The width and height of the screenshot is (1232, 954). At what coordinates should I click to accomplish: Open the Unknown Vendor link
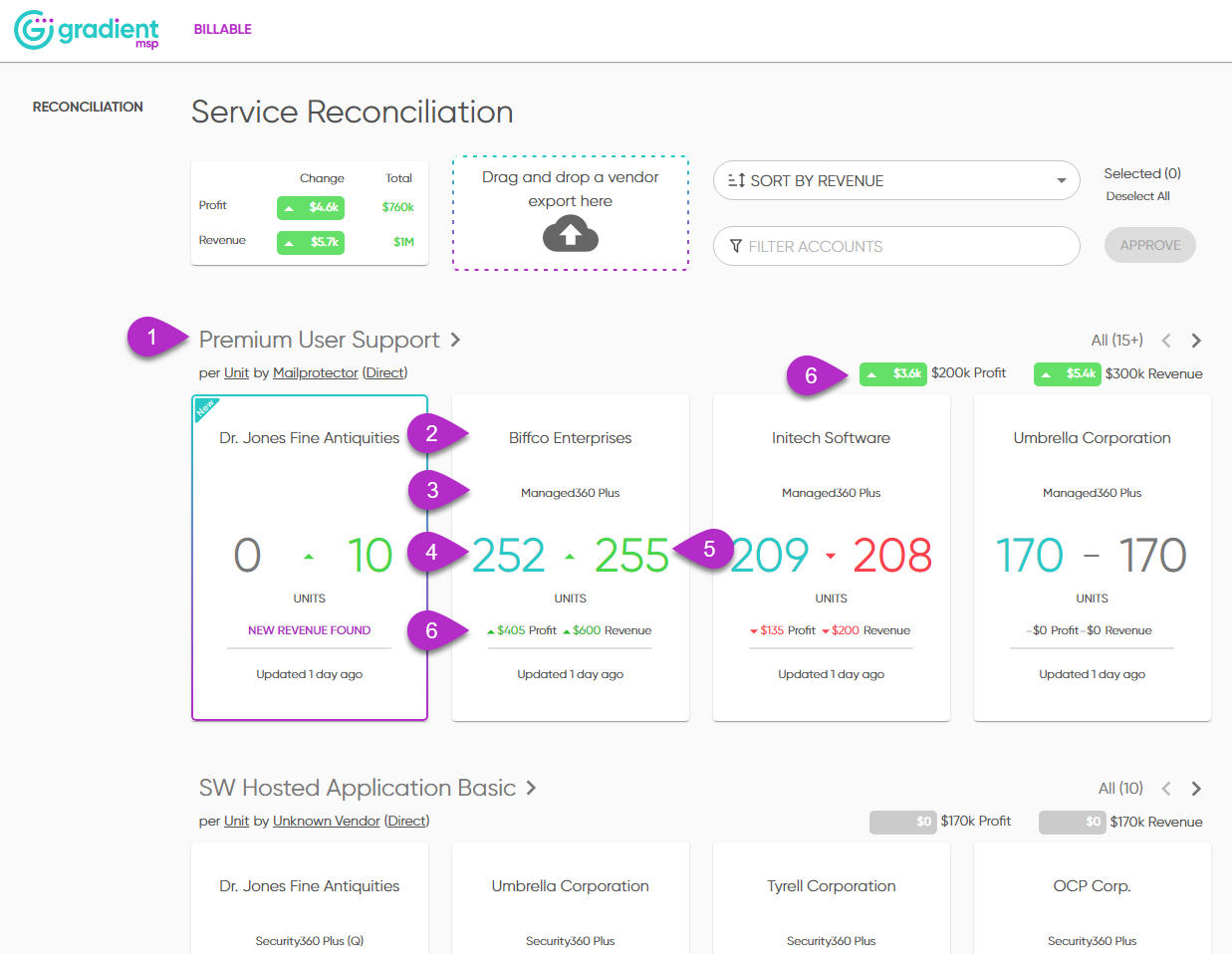(x=327, y=821)
